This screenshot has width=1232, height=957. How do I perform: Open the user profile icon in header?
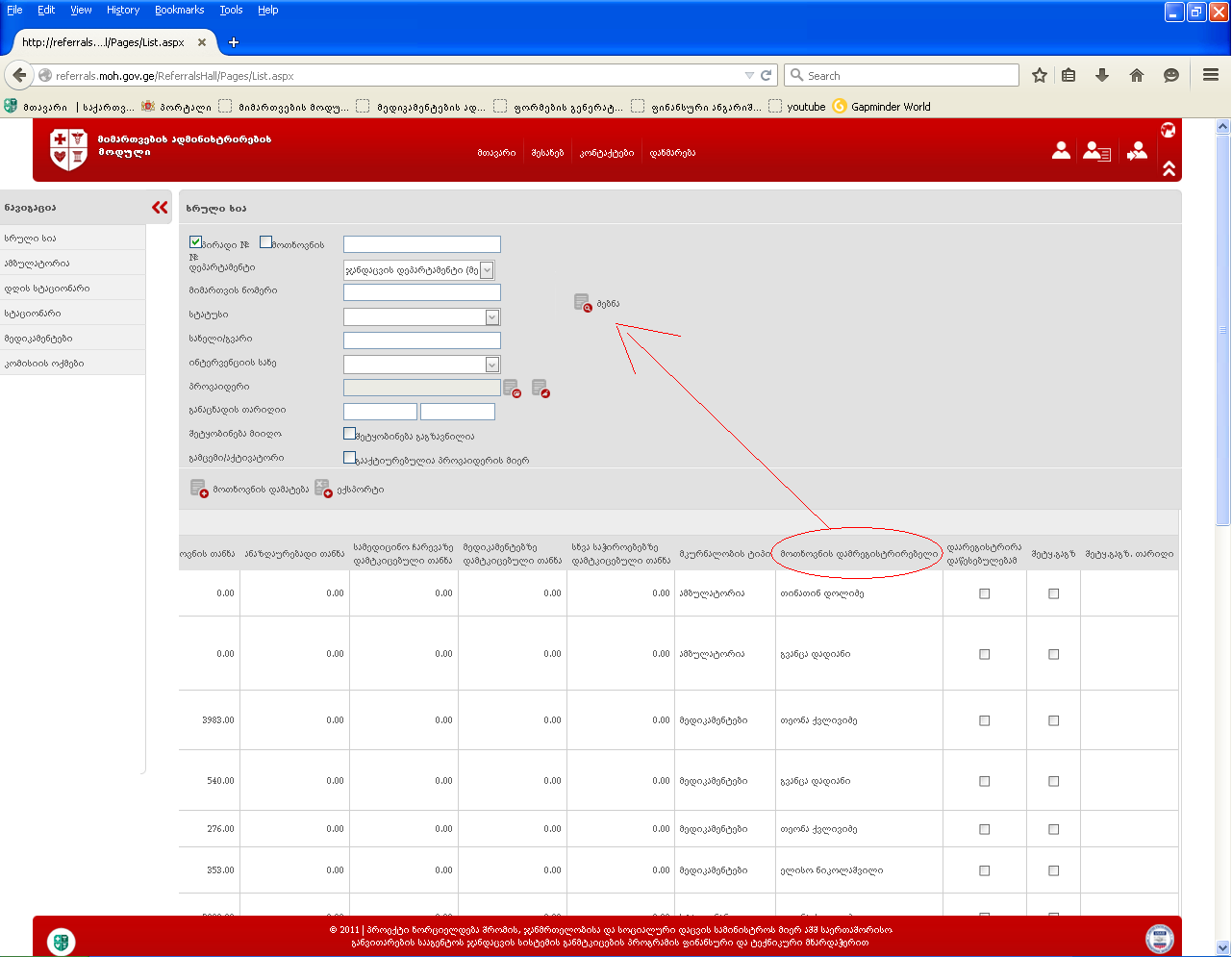pos(1061,151)
